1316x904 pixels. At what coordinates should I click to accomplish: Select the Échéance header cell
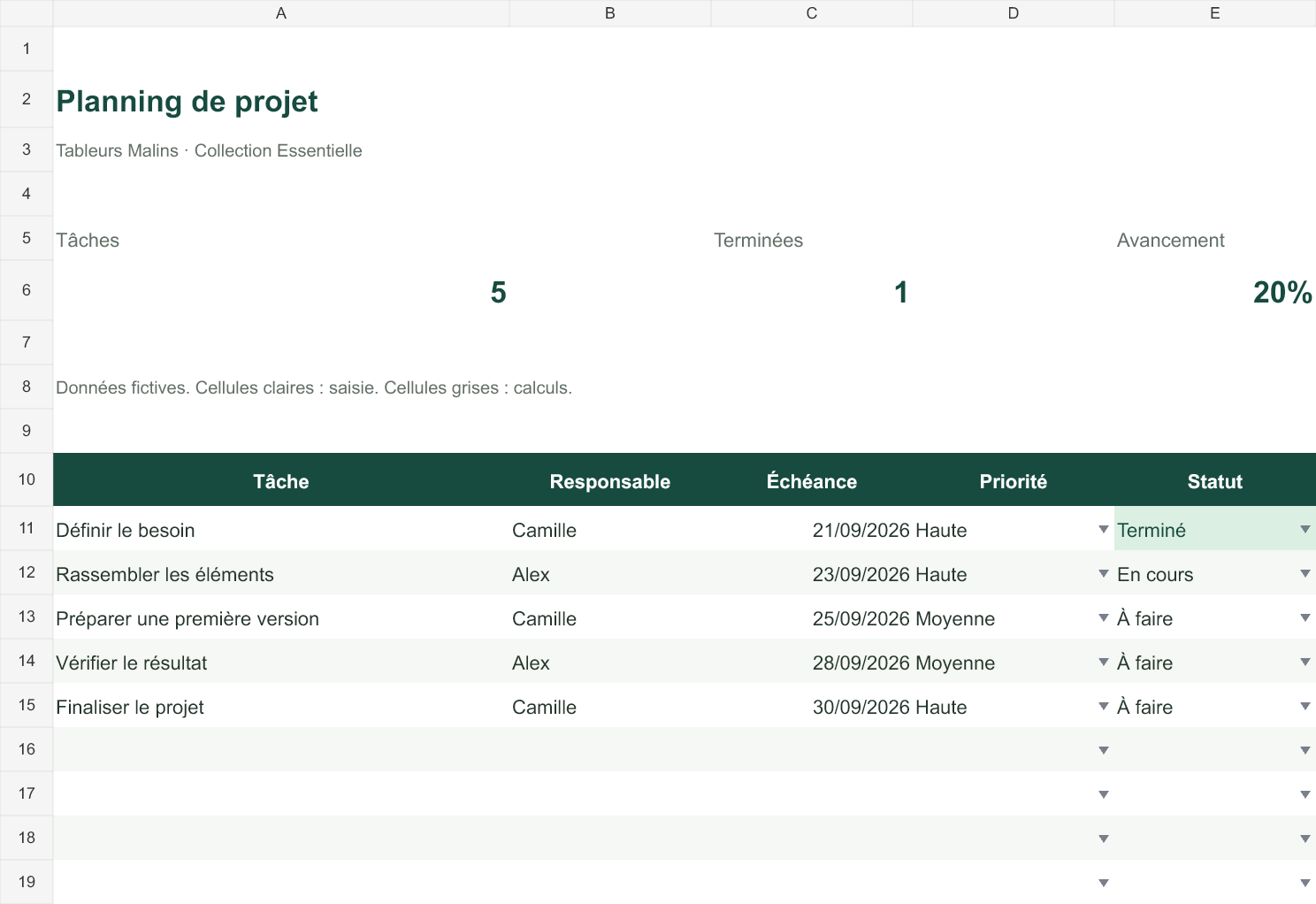(x=812, y=480)
